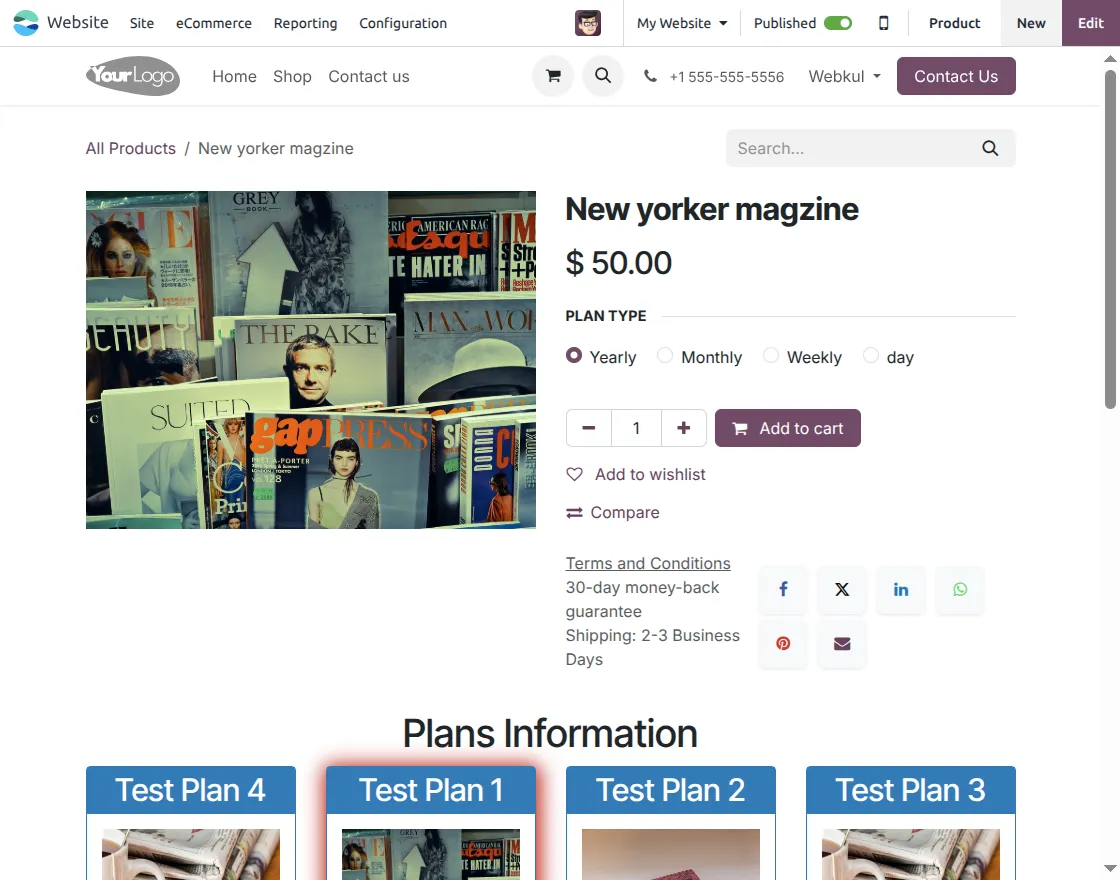Click the search magnifier in the navbar
This screenshot has height=880, width=1120.
tap(603, 76)
